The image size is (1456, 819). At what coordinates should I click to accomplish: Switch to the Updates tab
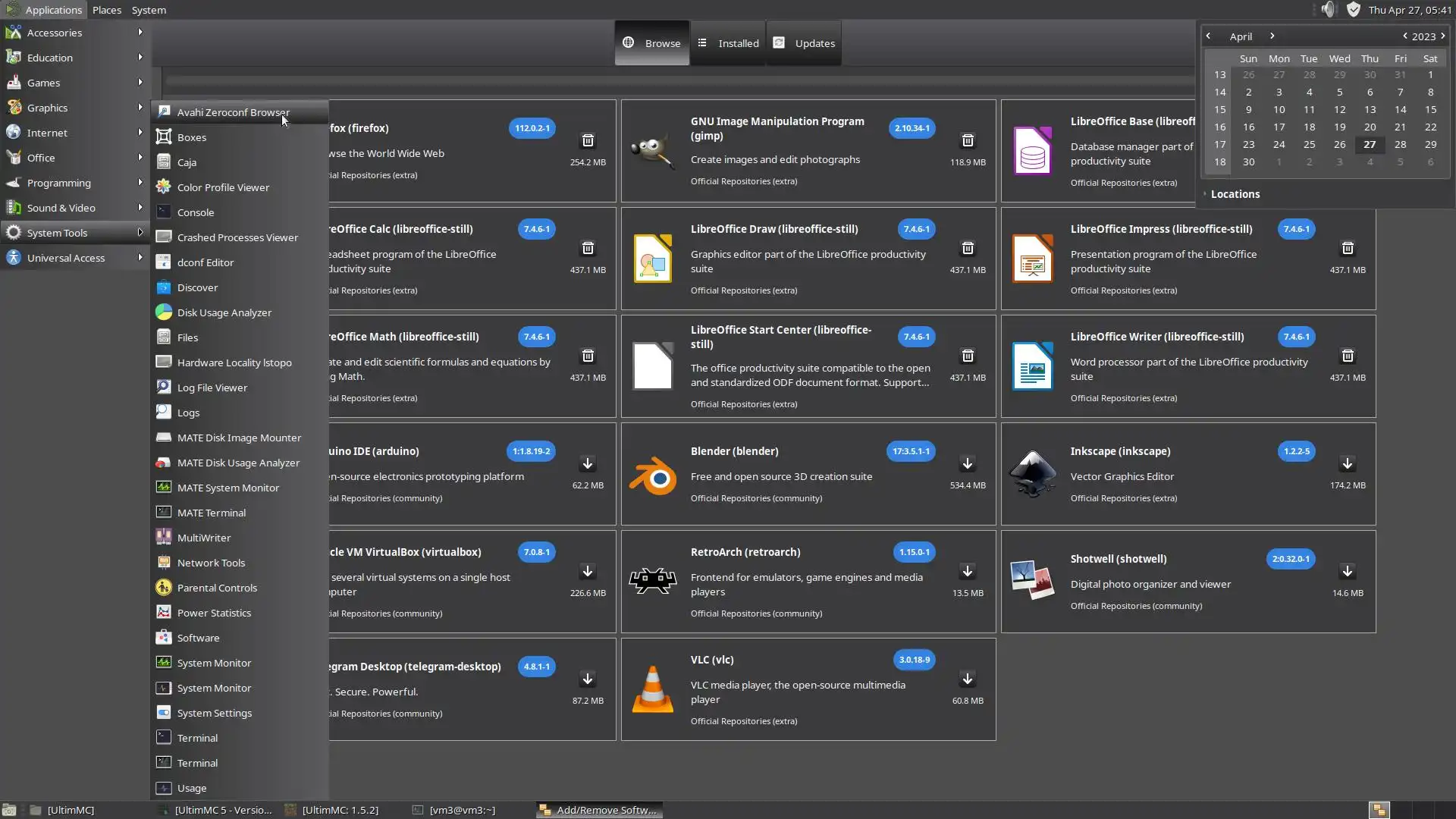pos(805,43)
